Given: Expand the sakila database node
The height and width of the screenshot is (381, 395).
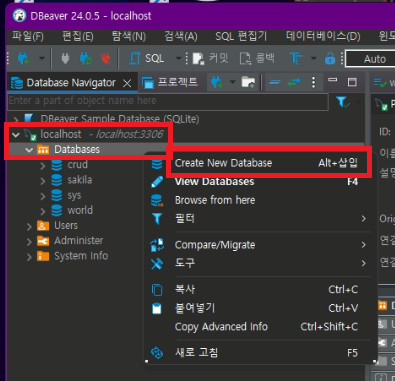Looking at the screenshot, I should [x=43, y=181].
